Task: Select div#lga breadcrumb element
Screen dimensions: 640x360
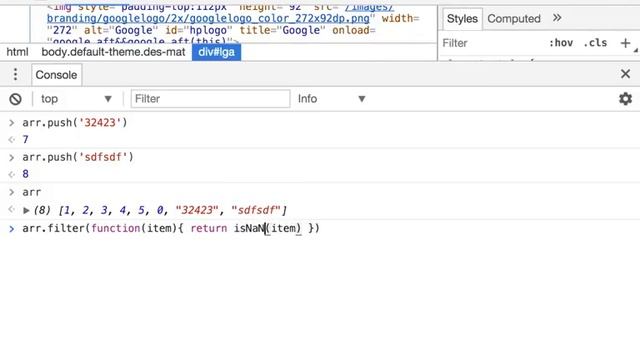Action: click(x=216, y=52)
